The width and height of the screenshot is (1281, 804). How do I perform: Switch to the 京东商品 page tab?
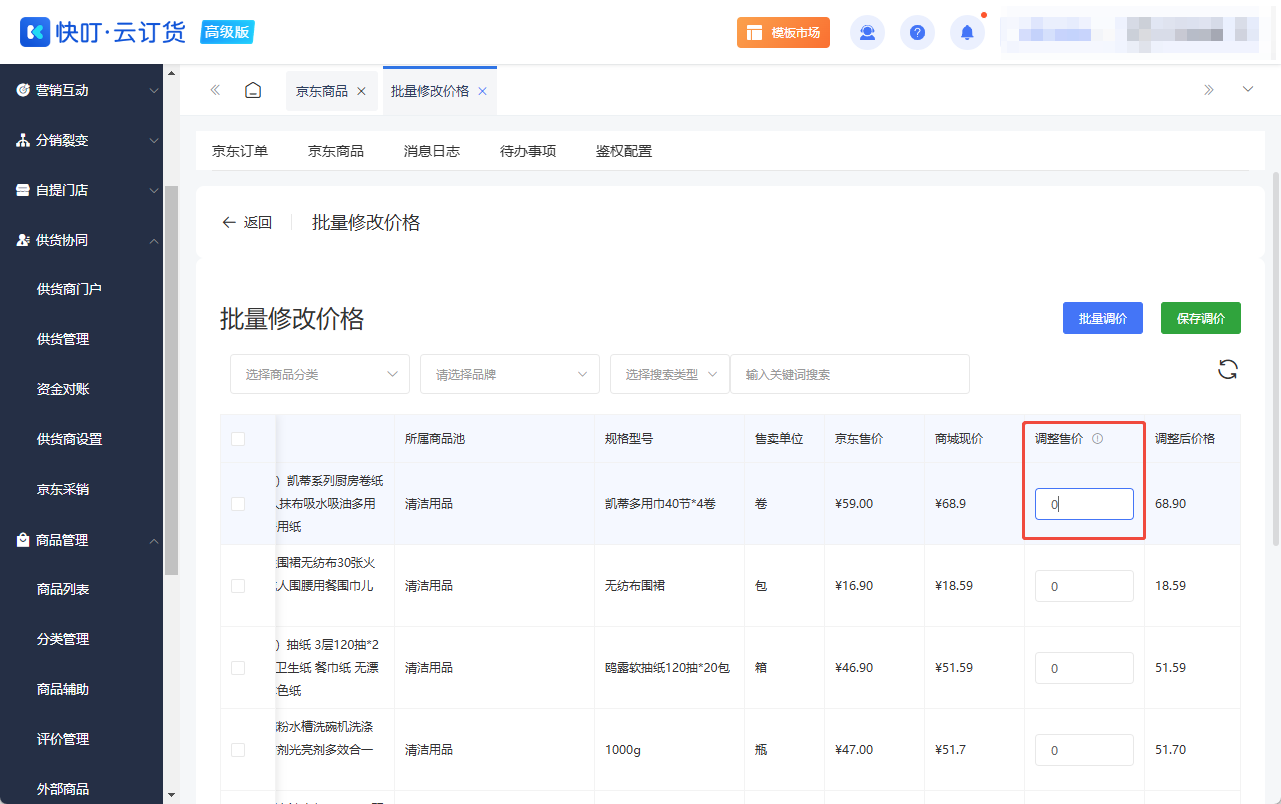[322, 91]
